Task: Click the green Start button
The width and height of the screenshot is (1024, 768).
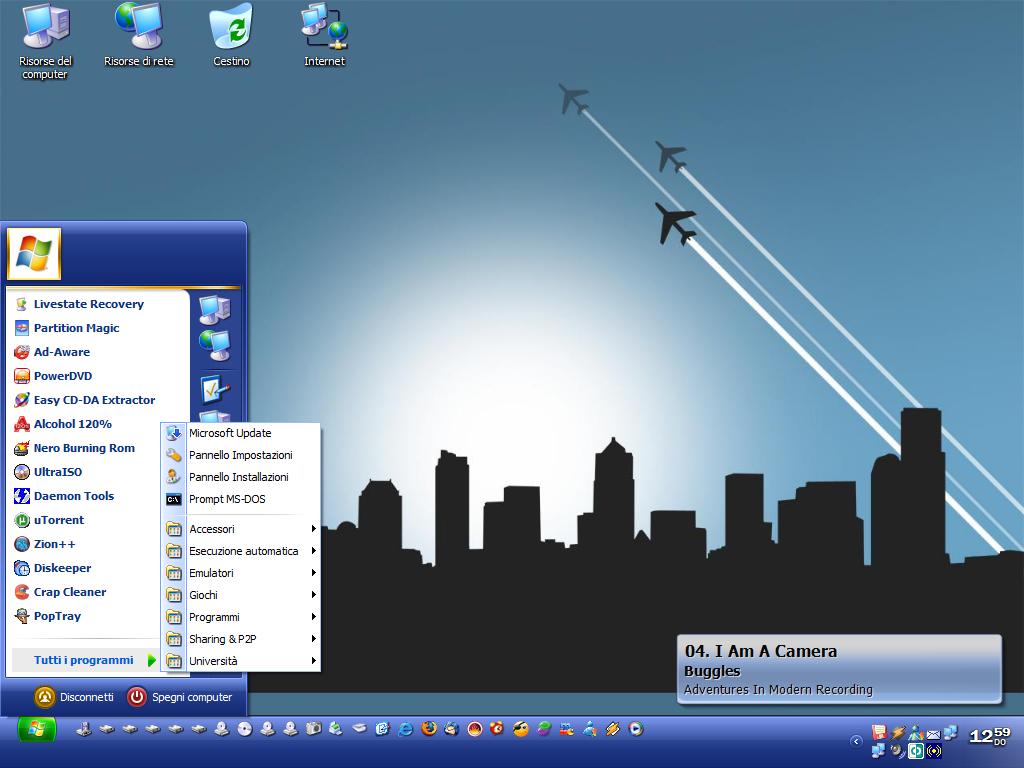Action: pos(37,729)
